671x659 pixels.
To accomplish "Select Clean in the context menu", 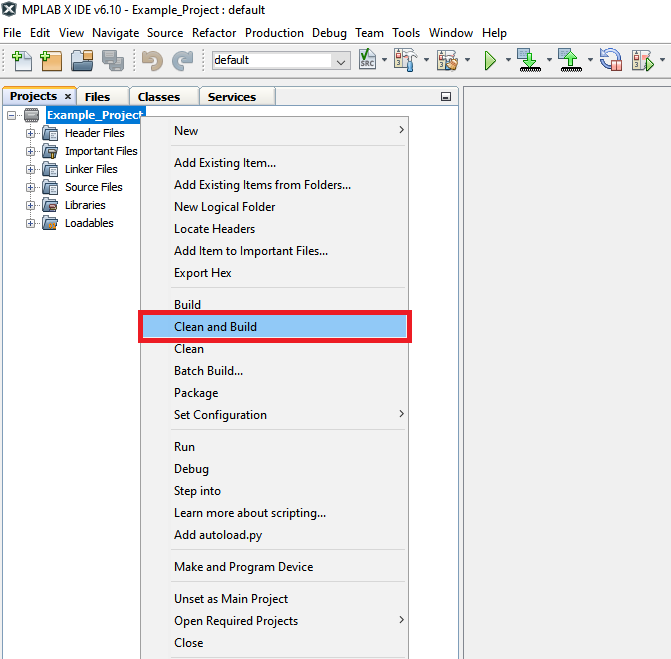I will [274, 349].
